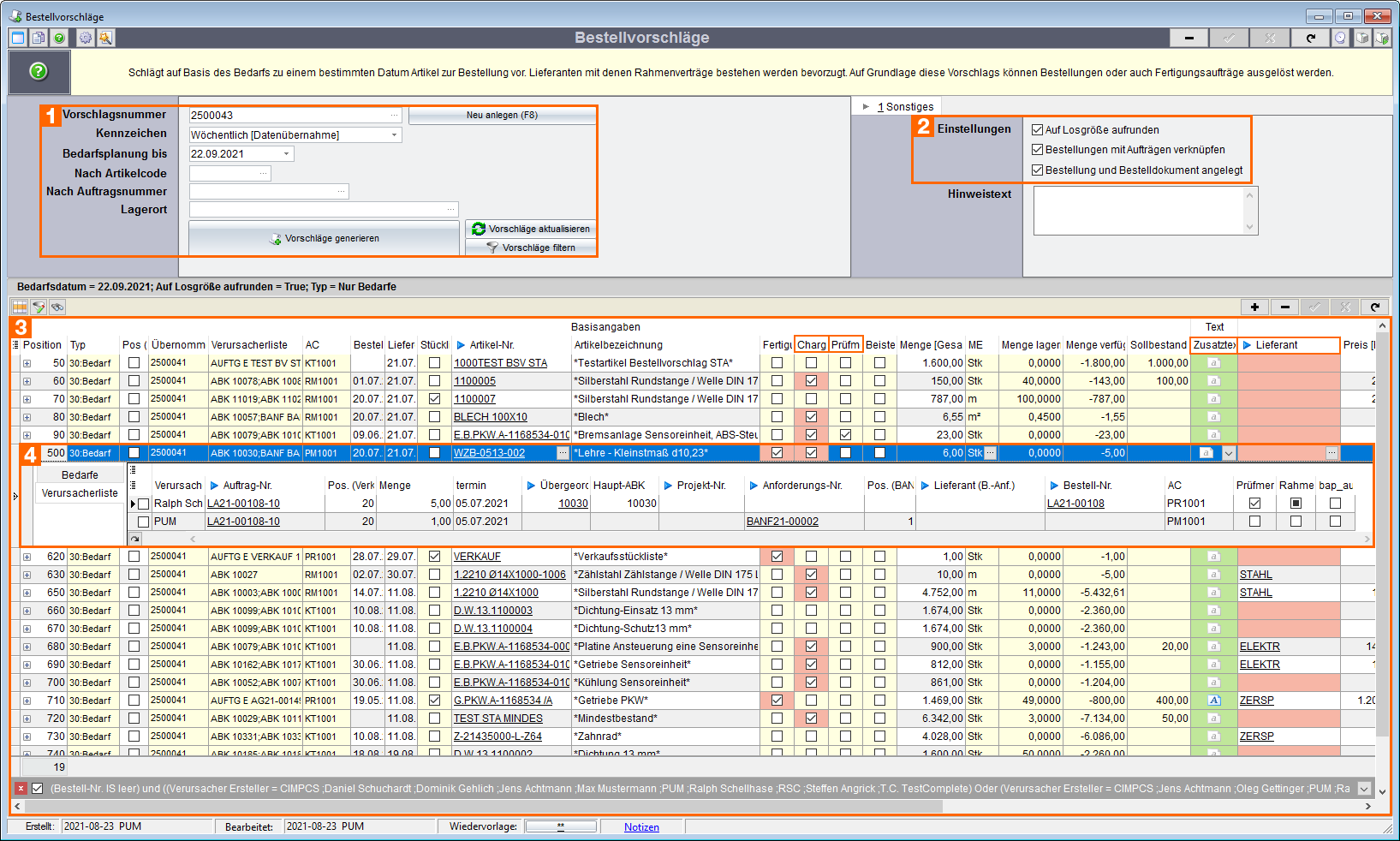Toggle Charge checkbox in row 60
The width and height of the screenshot is (1400, 841).
point(811,381)
